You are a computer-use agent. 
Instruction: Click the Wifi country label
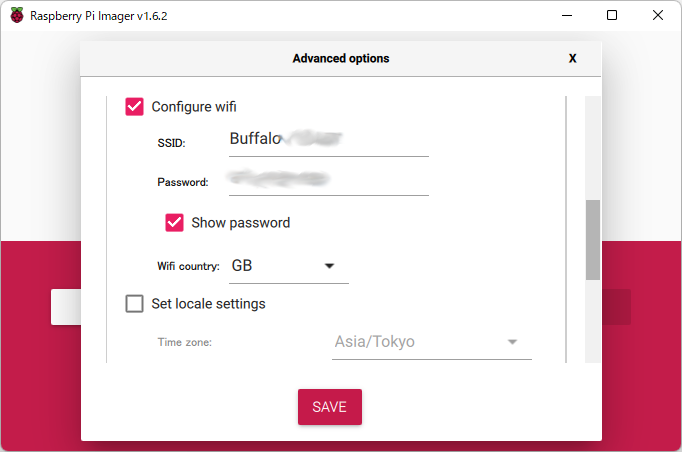[188, 266]
